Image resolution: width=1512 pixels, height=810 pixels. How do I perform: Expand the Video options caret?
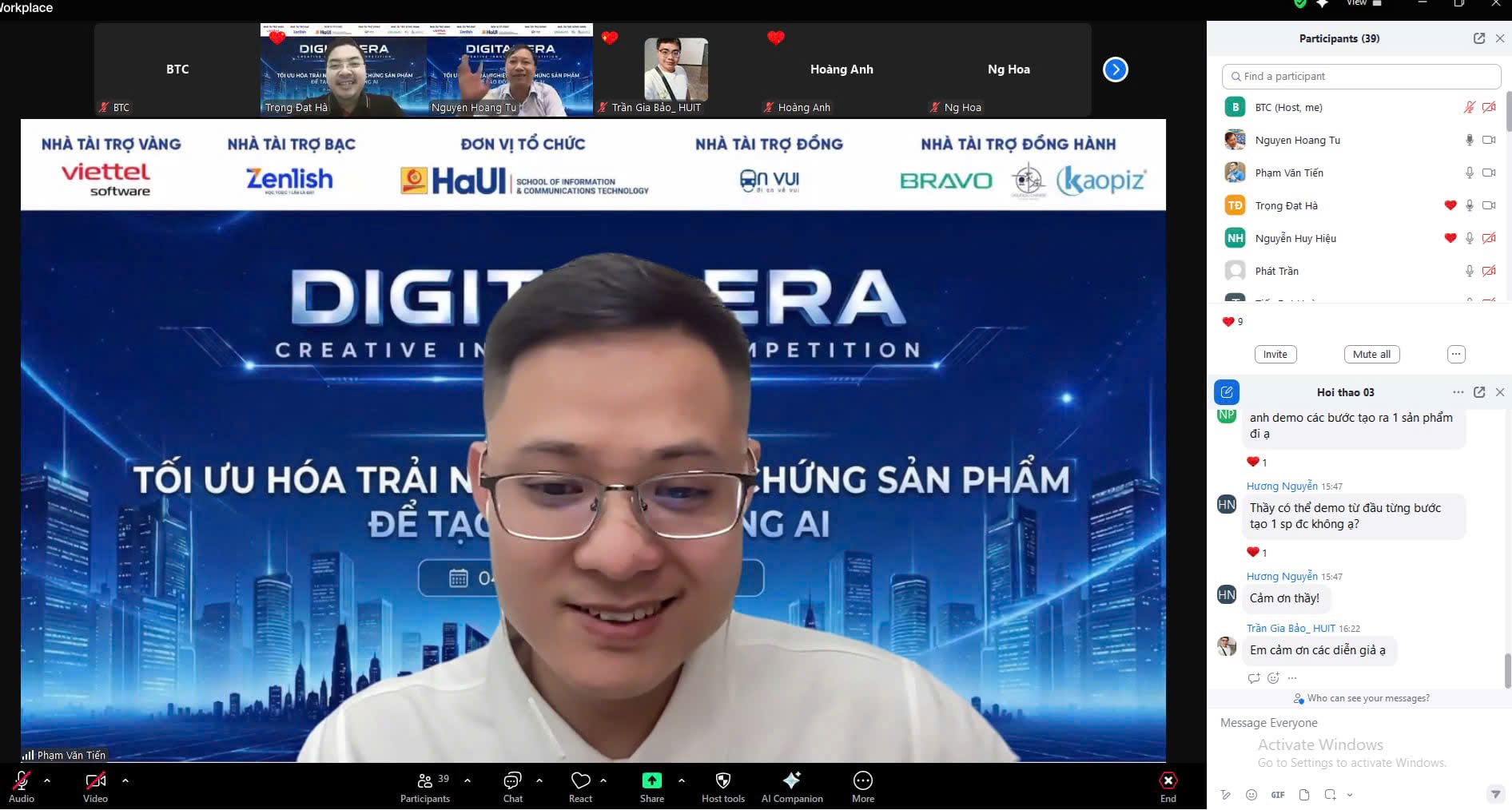pyautogui.click(x=125, y=780)
